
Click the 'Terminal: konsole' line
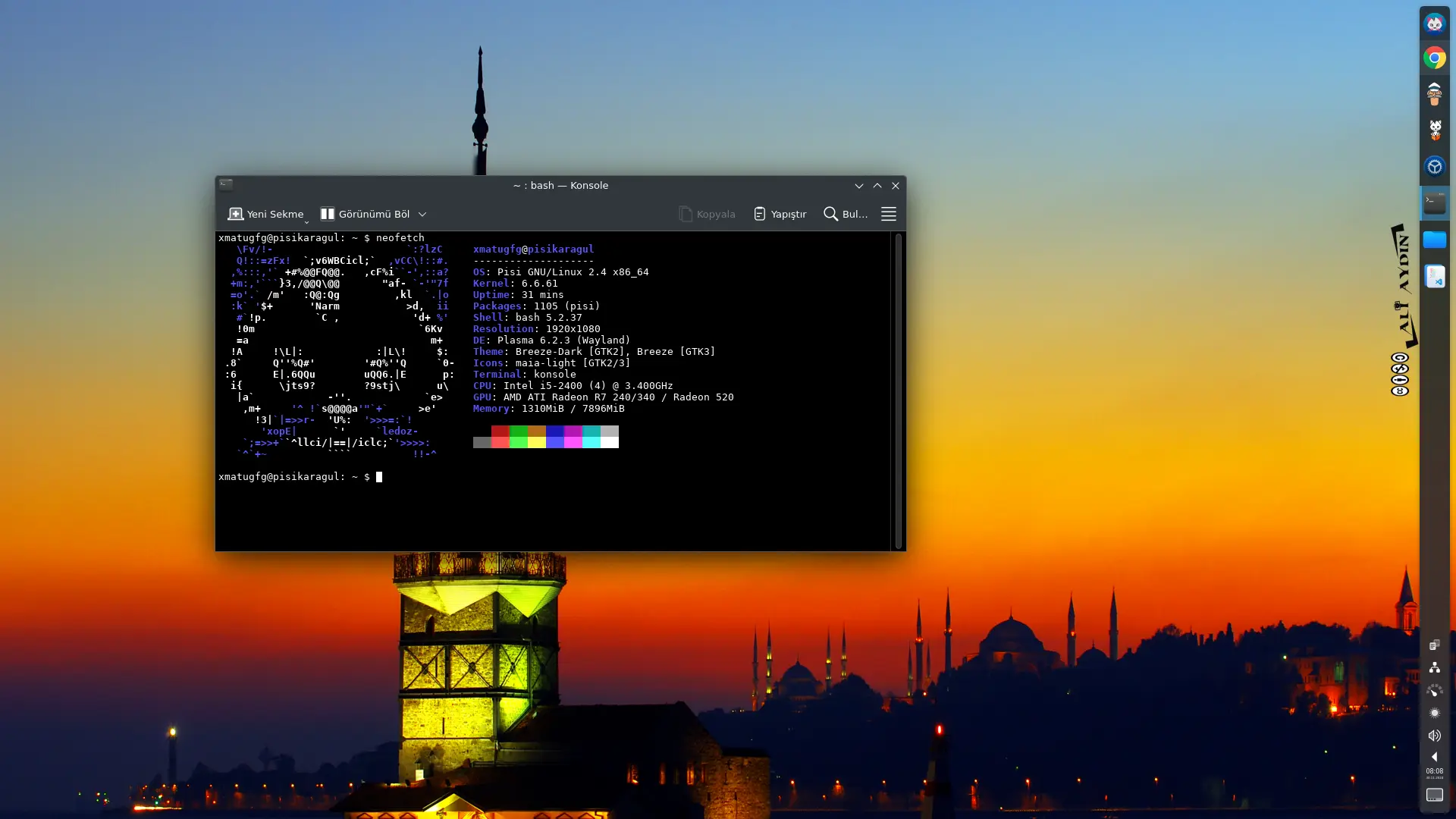point(525,374)
